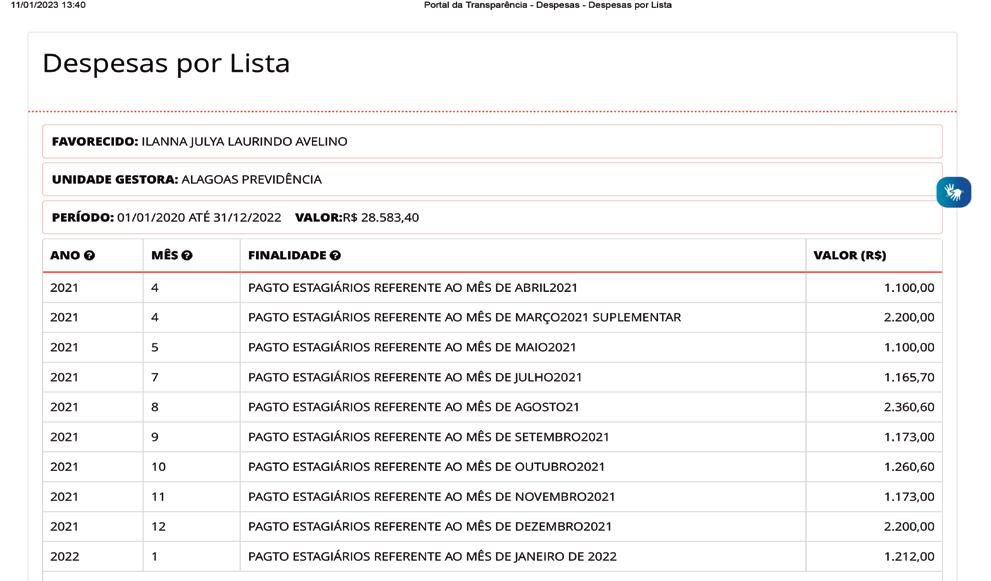Click the FAVORECIDO field with Ilanna Julya
Viewport: 991px width, 581px height.
492,142
